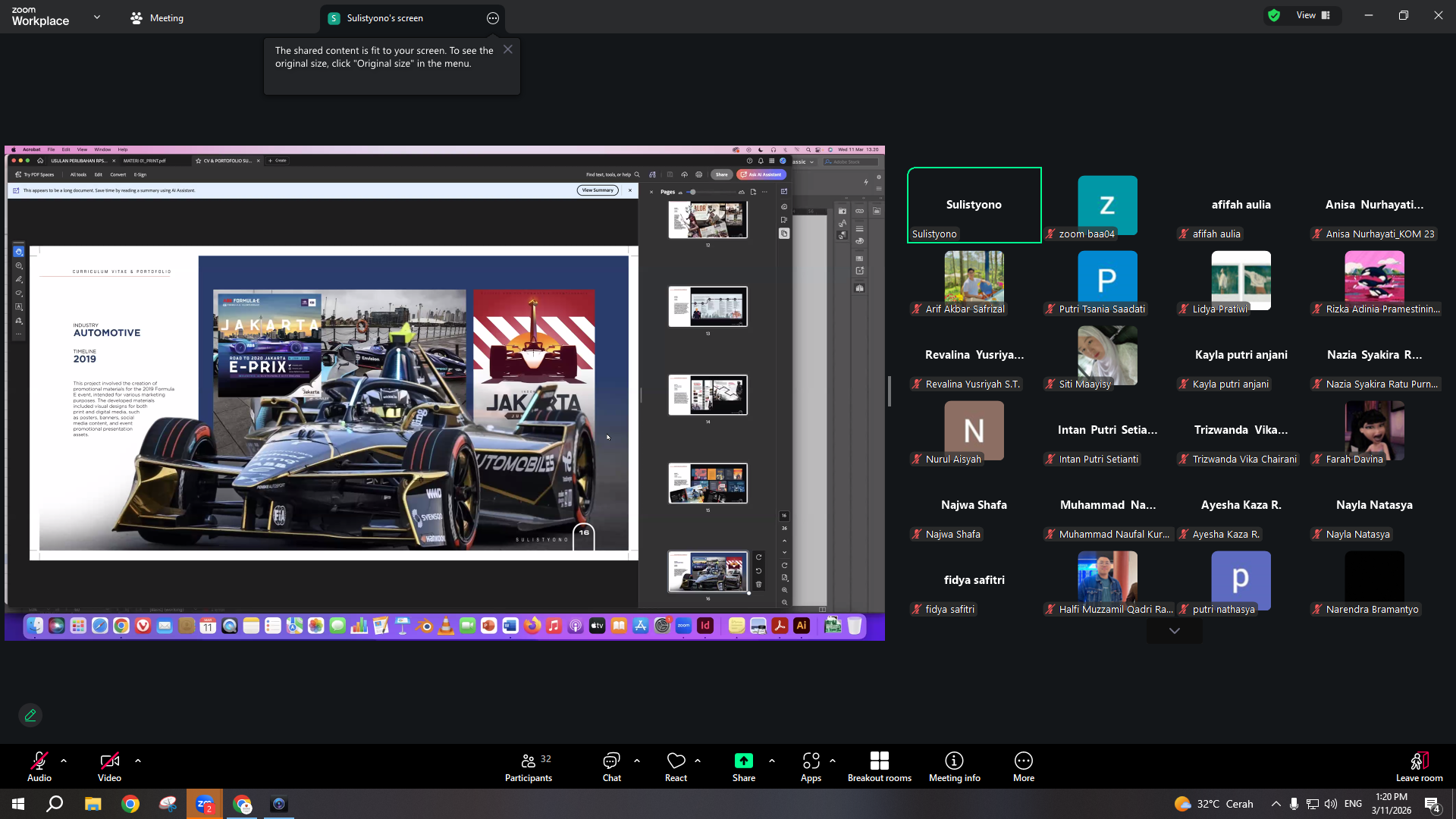Click Acrobat rotate clockwise icon beside page 16
The image size is (1456, 819).
click(x=758, y=557)
